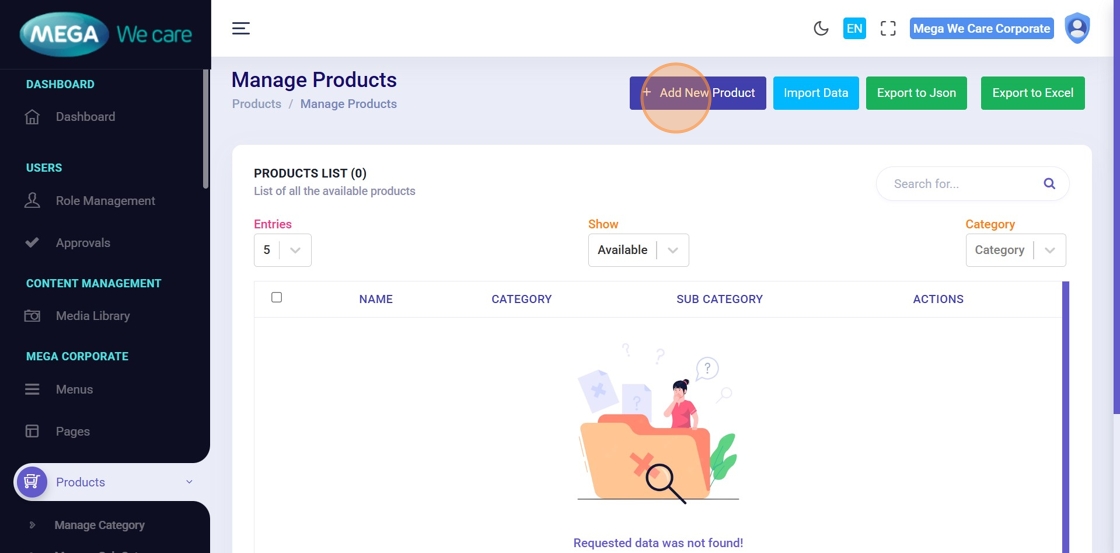The image size is (1120, 553).
Task: Click the Media Library camera icon
Action: (32, 316)
